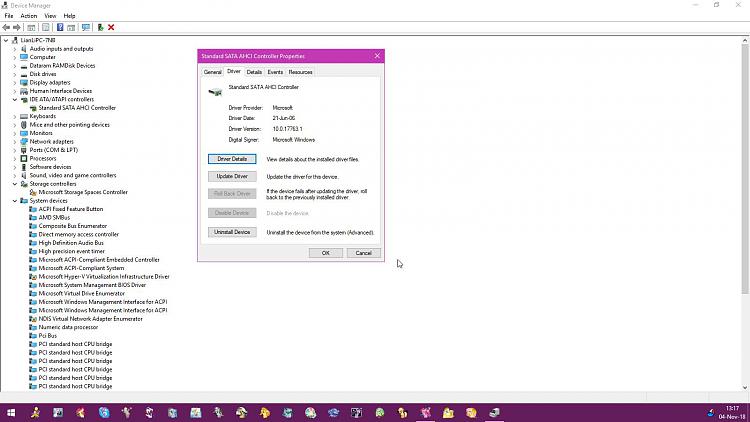Confirm the dialog with OK
750x422 pixels.
pyautogui.click(x=325, y=253)
